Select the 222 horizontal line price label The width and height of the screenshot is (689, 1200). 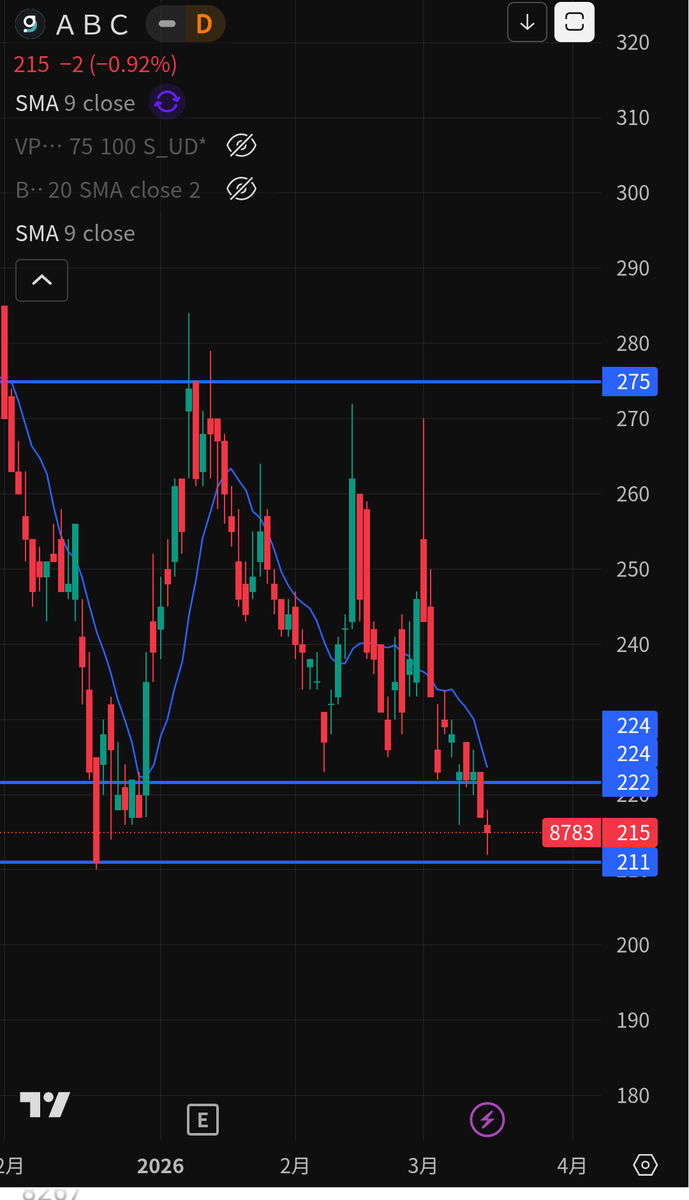[x=630, y=782]
